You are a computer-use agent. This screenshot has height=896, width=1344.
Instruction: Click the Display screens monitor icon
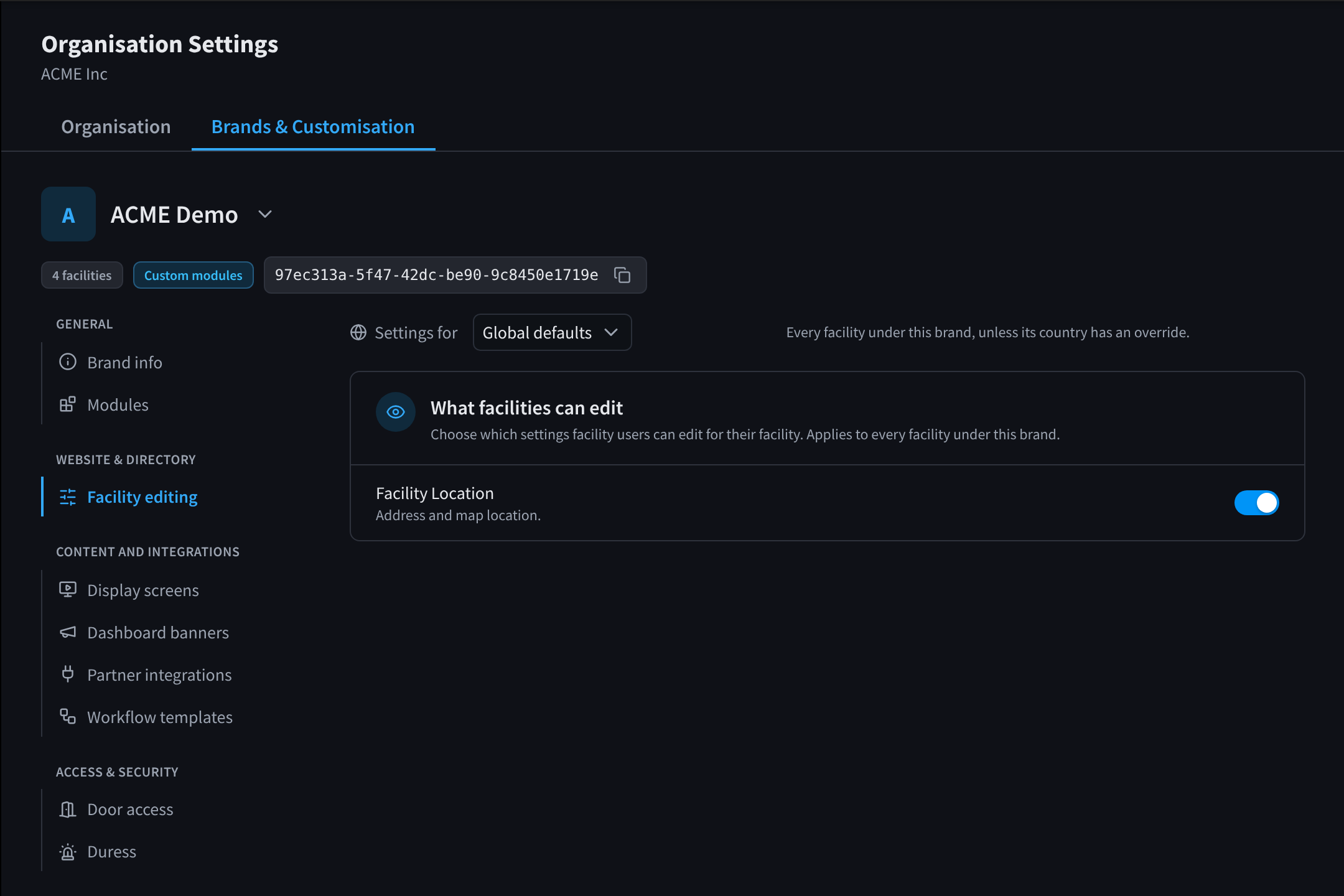coord(68,589)
